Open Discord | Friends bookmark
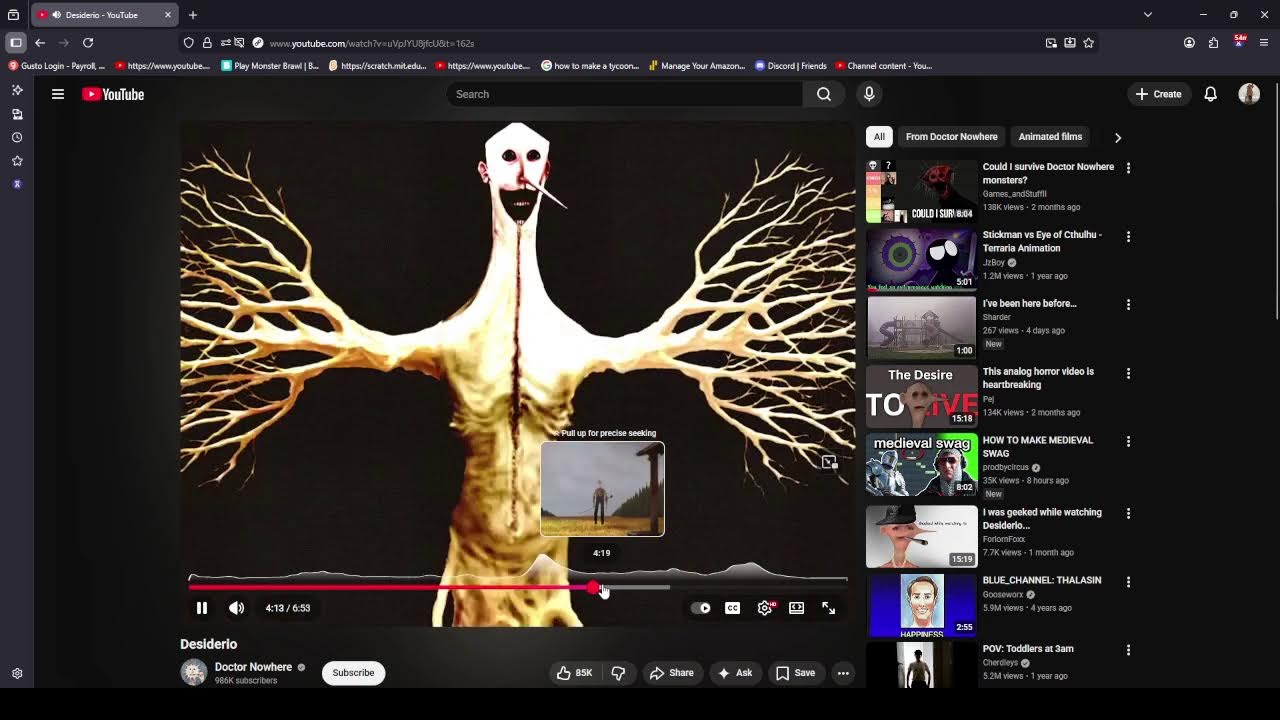This screenshot has height=720, width=1280. 792,66
